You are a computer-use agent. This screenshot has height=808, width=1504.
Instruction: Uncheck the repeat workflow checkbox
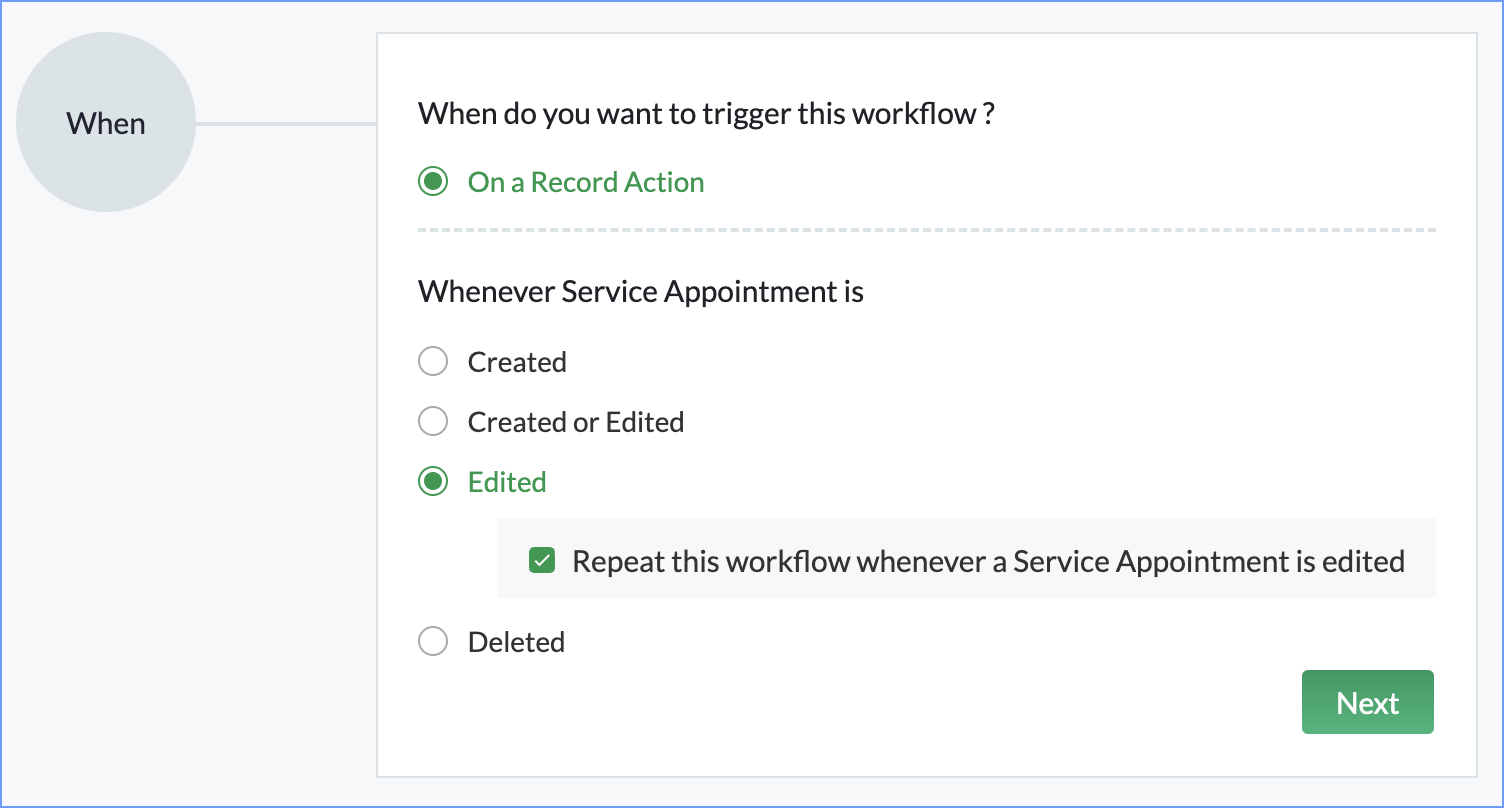(542, 561)
